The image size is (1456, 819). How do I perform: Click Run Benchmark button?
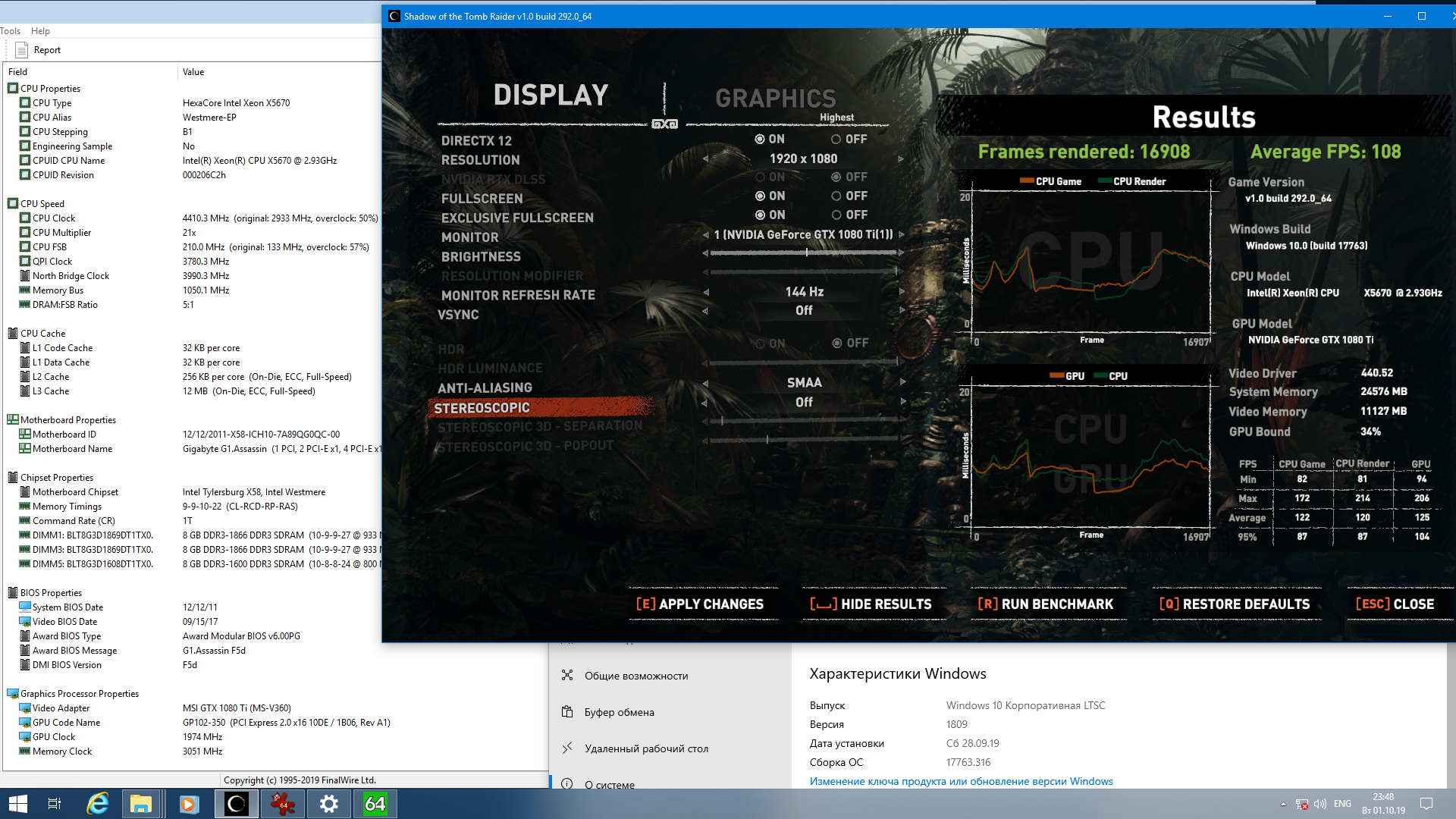[x=1046, y=604]
